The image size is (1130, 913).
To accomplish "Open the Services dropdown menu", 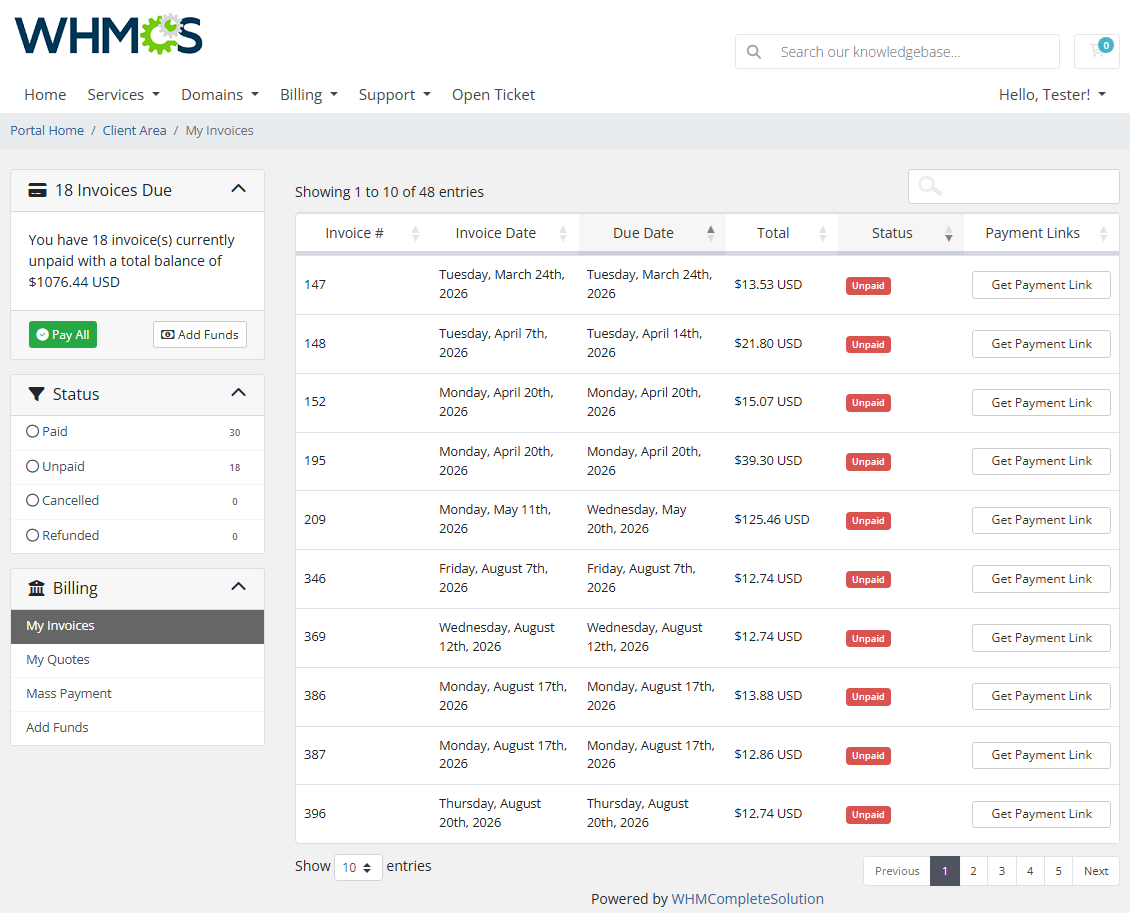I will [x=123, y=94].
